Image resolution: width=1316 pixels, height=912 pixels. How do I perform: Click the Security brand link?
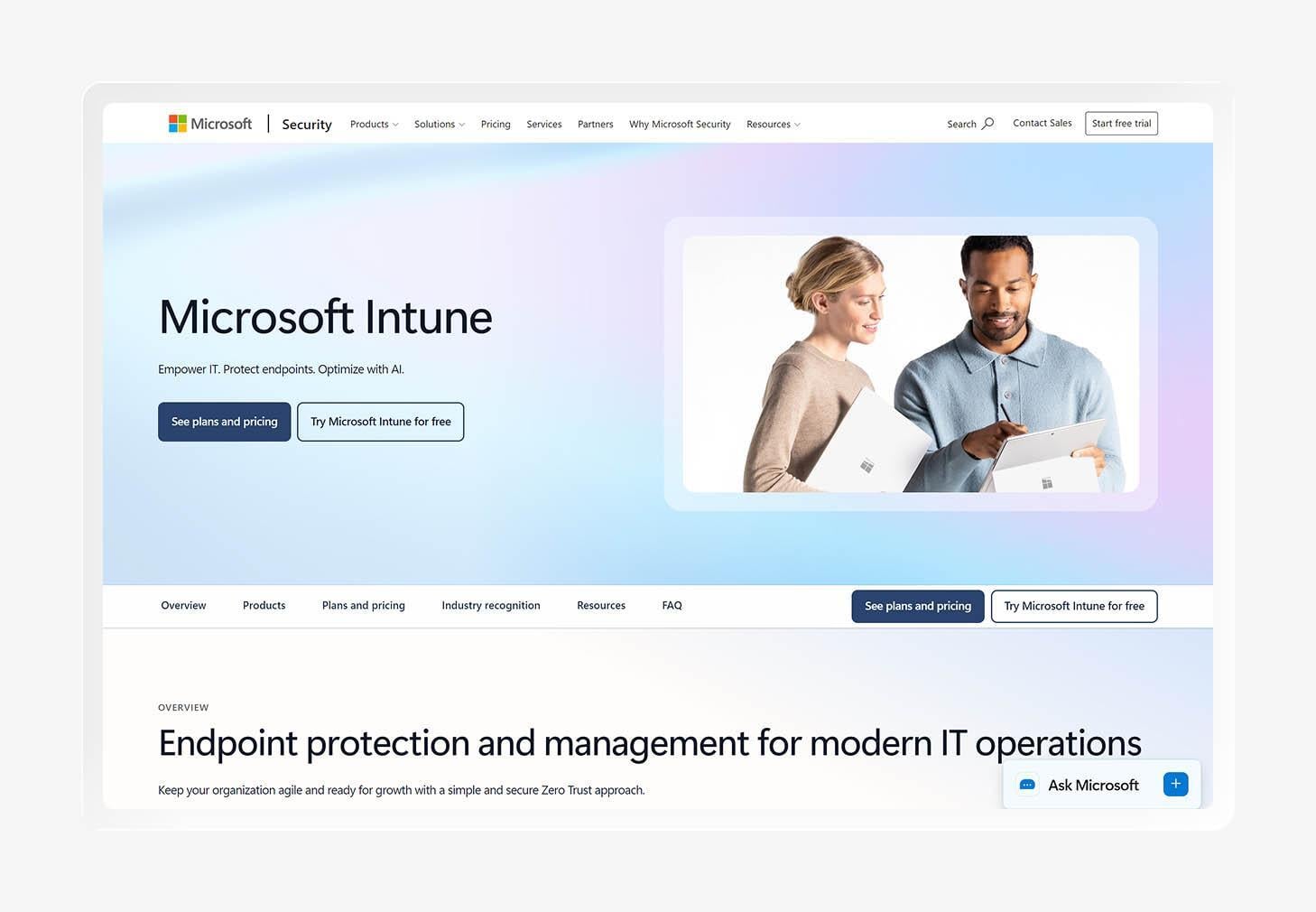coord(307,125)
